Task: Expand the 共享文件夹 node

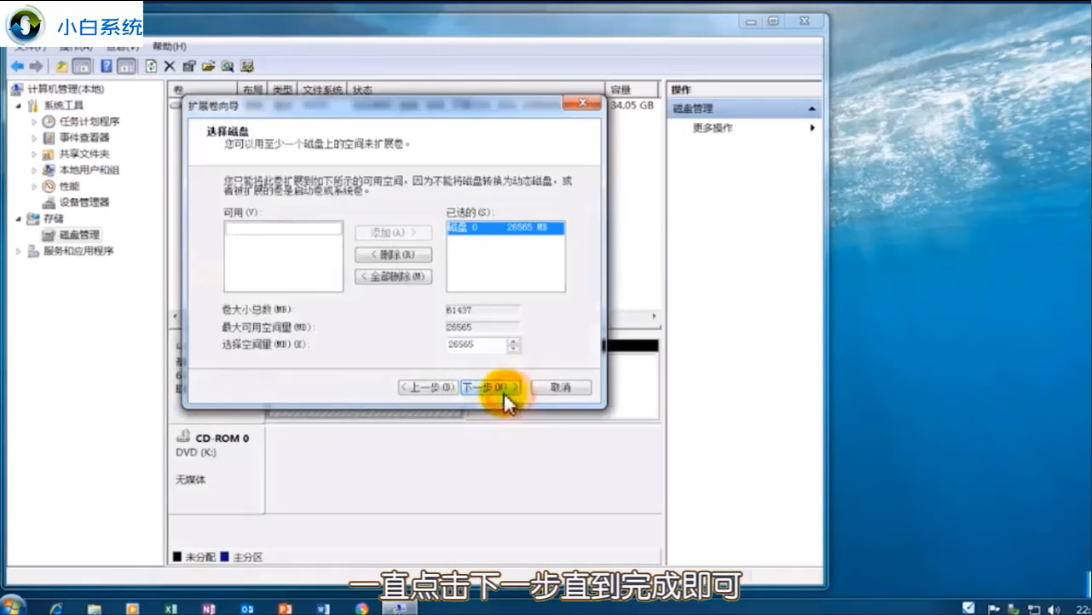Action: tap(33, 154)
